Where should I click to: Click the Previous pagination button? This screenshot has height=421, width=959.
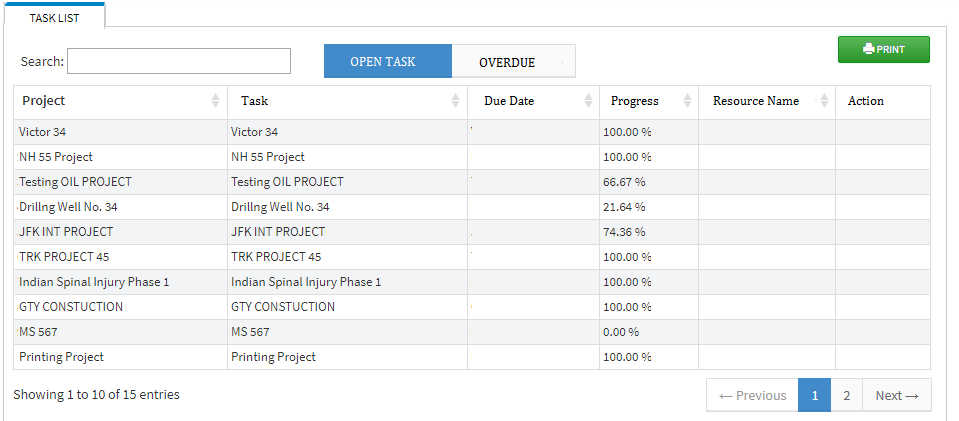(752, 395)
